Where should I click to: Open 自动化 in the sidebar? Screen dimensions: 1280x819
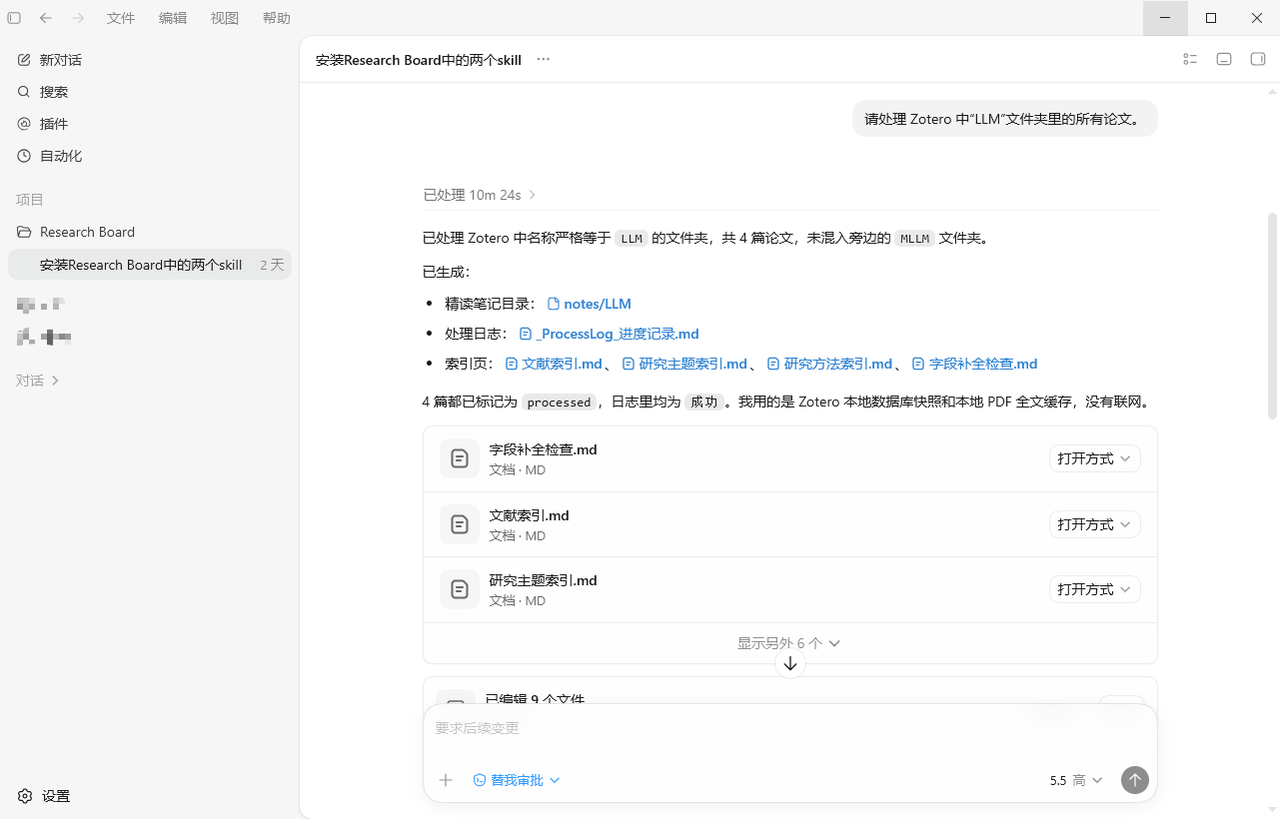point(150,156)
